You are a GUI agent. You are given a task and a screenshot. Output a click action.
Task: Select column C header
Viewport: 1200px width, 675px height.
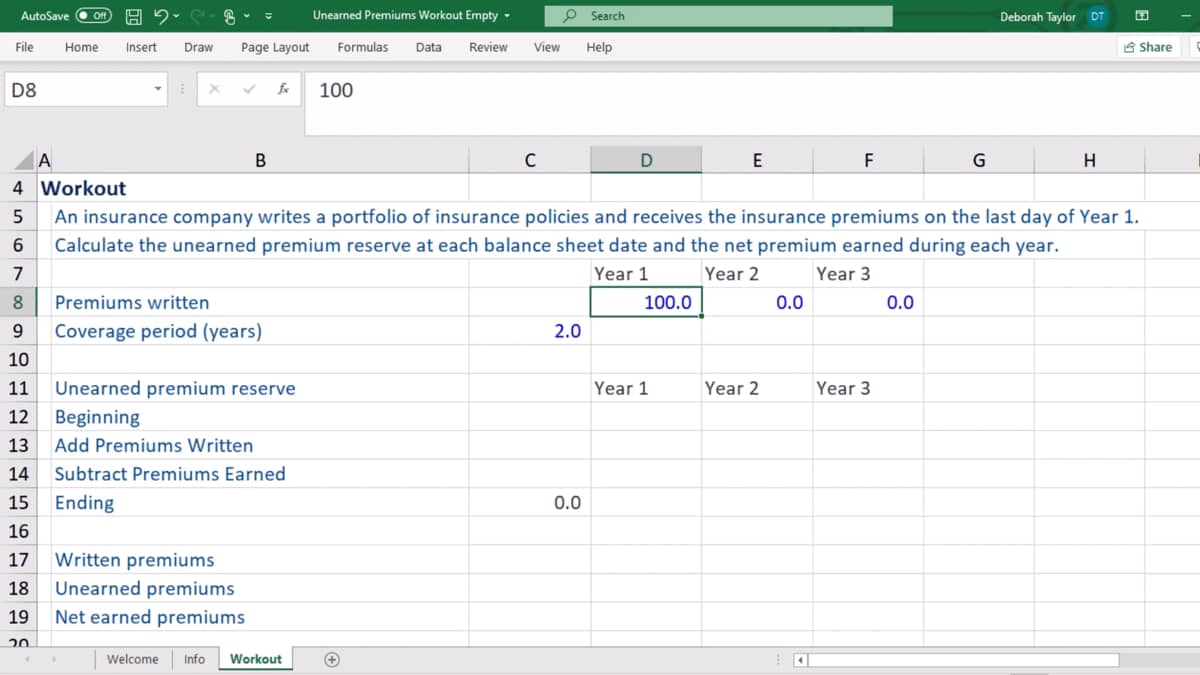click(x=529, y=160)
